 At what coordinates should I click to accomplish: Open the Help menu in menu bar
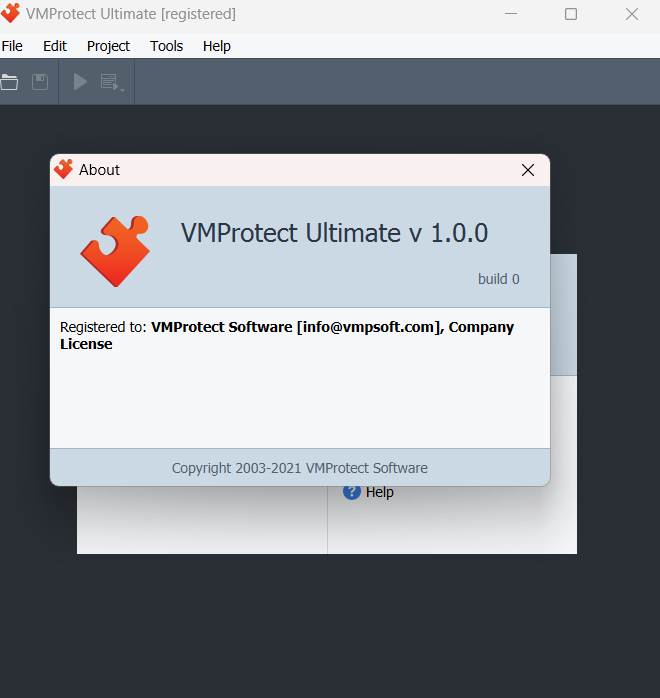[x=217, y=46]
